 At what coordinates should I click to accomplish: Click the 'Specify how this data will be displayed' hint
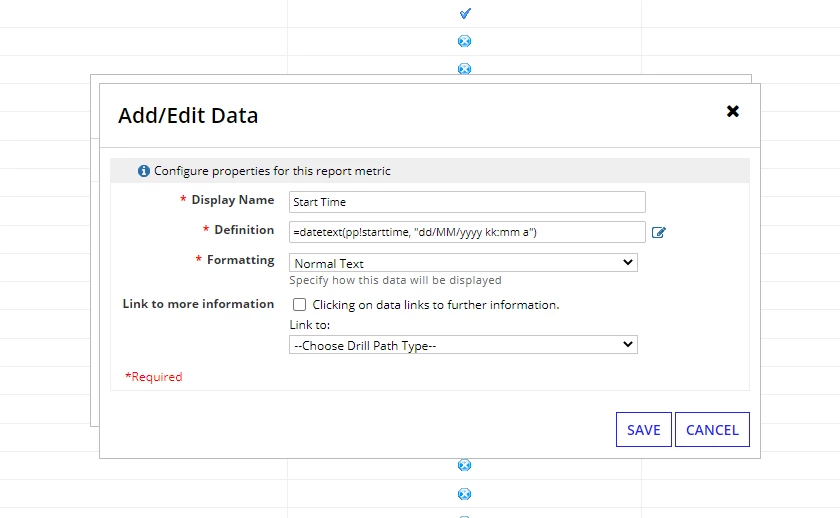395,280
